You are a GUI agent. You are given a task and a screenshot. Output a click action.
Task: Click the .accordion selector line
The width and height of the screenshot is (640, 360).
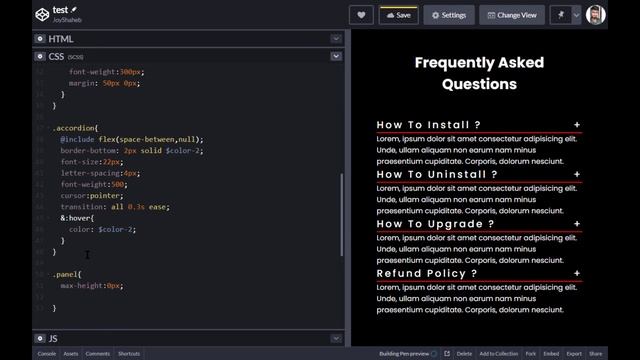click(x=76, y=128)
